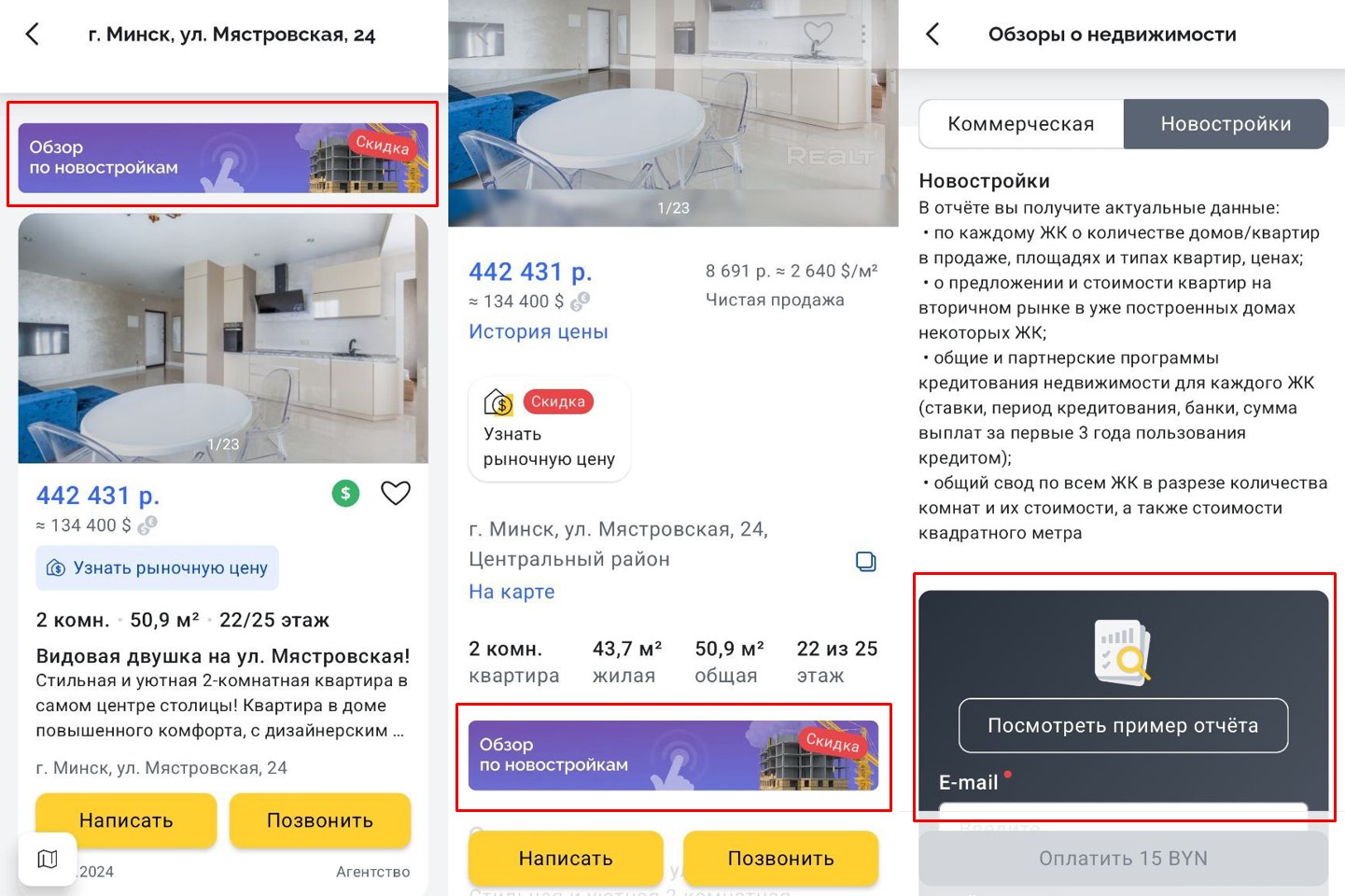The width and height of the screenshot is (1345, 896).
Task: Tap Посмотреть пример отчёта button
Action: point(1123,725)
